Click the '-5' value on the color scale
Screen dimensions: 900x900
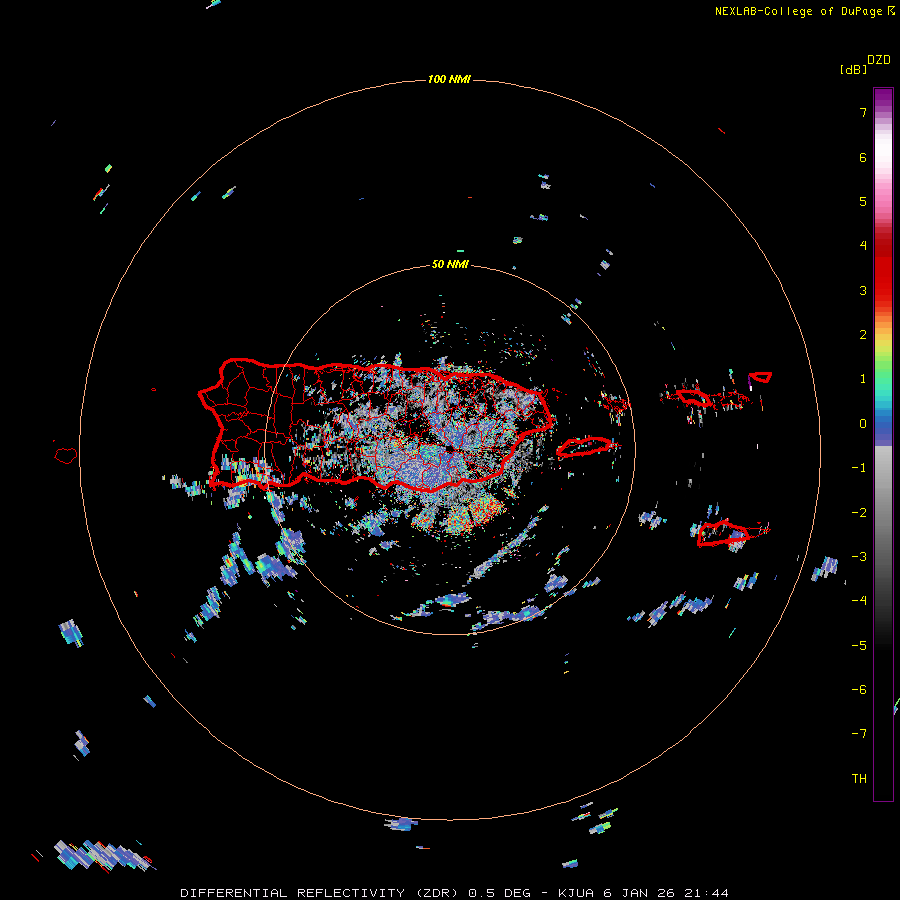pyautogui.click(x=859, y=646)
